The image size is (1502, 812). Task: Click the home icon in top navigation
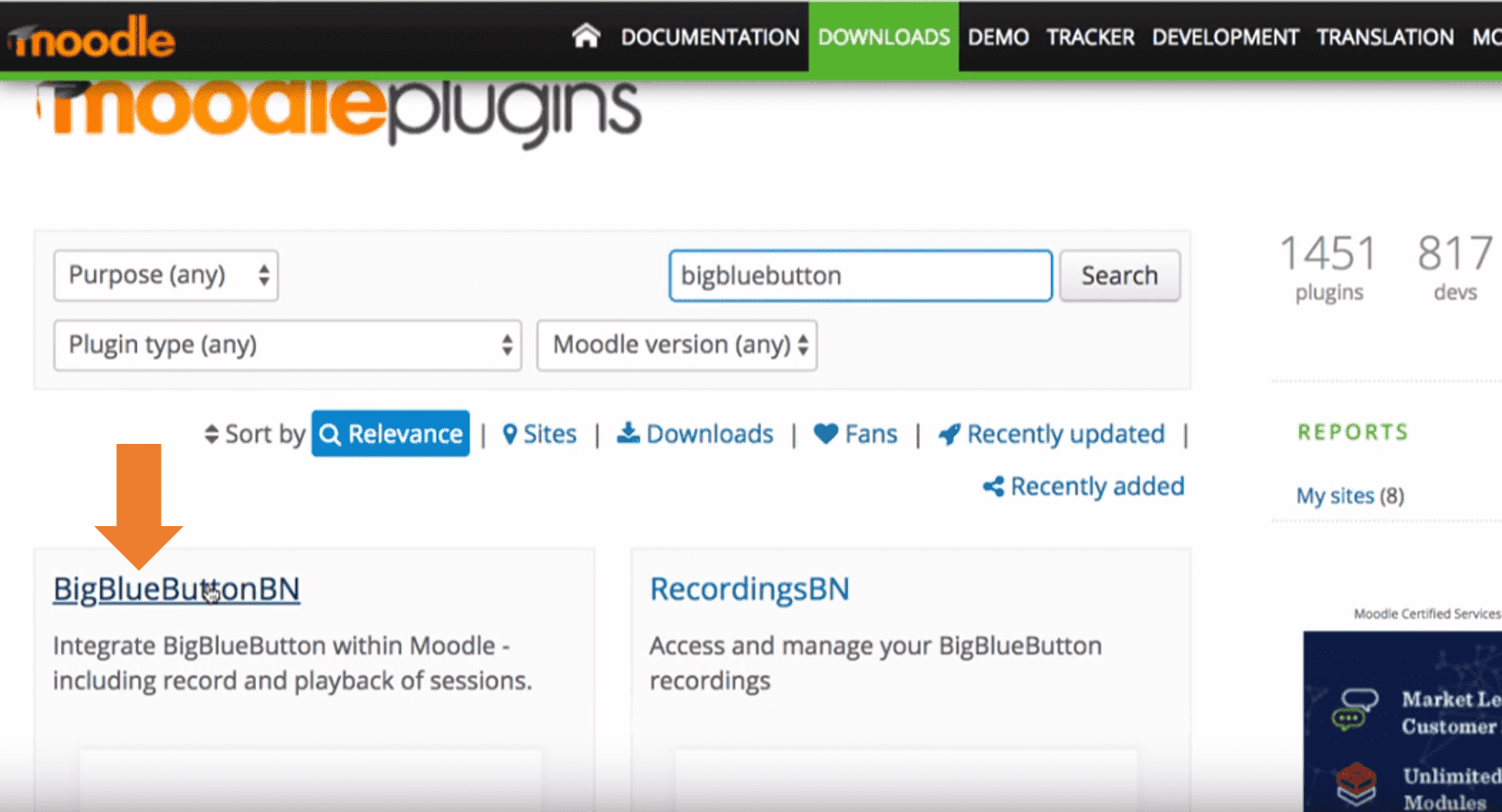pos(586,37)
